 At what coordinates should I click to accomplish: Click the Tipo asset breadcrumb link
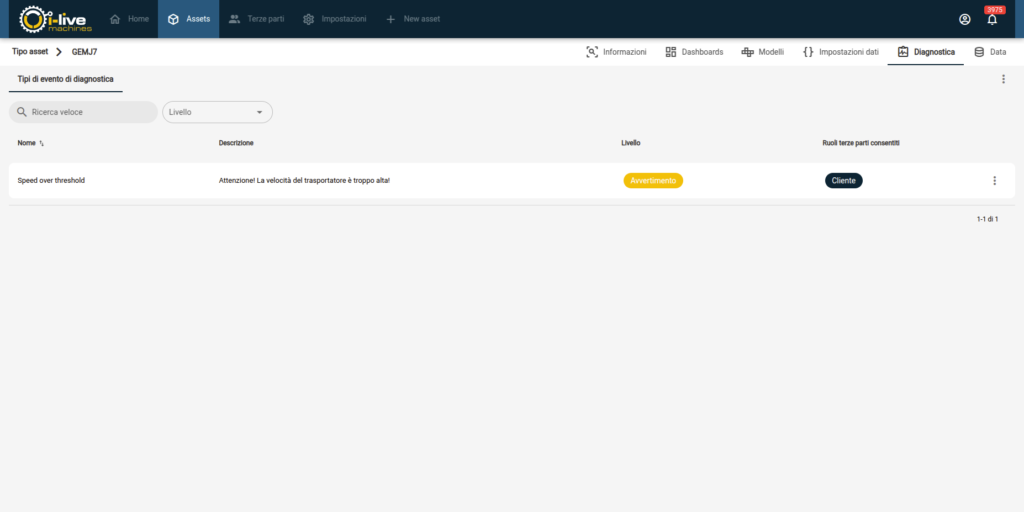click(x=30, y=51)
